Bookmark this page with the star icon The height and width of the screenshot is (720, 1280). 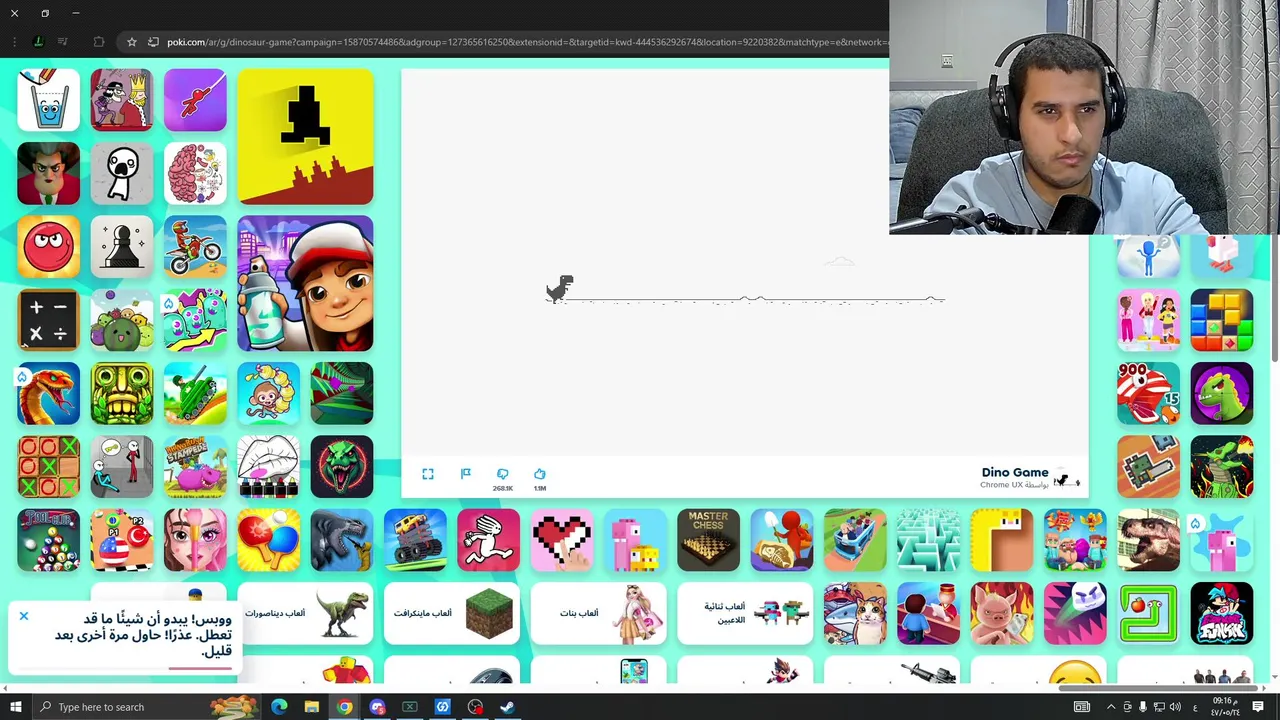131,42
